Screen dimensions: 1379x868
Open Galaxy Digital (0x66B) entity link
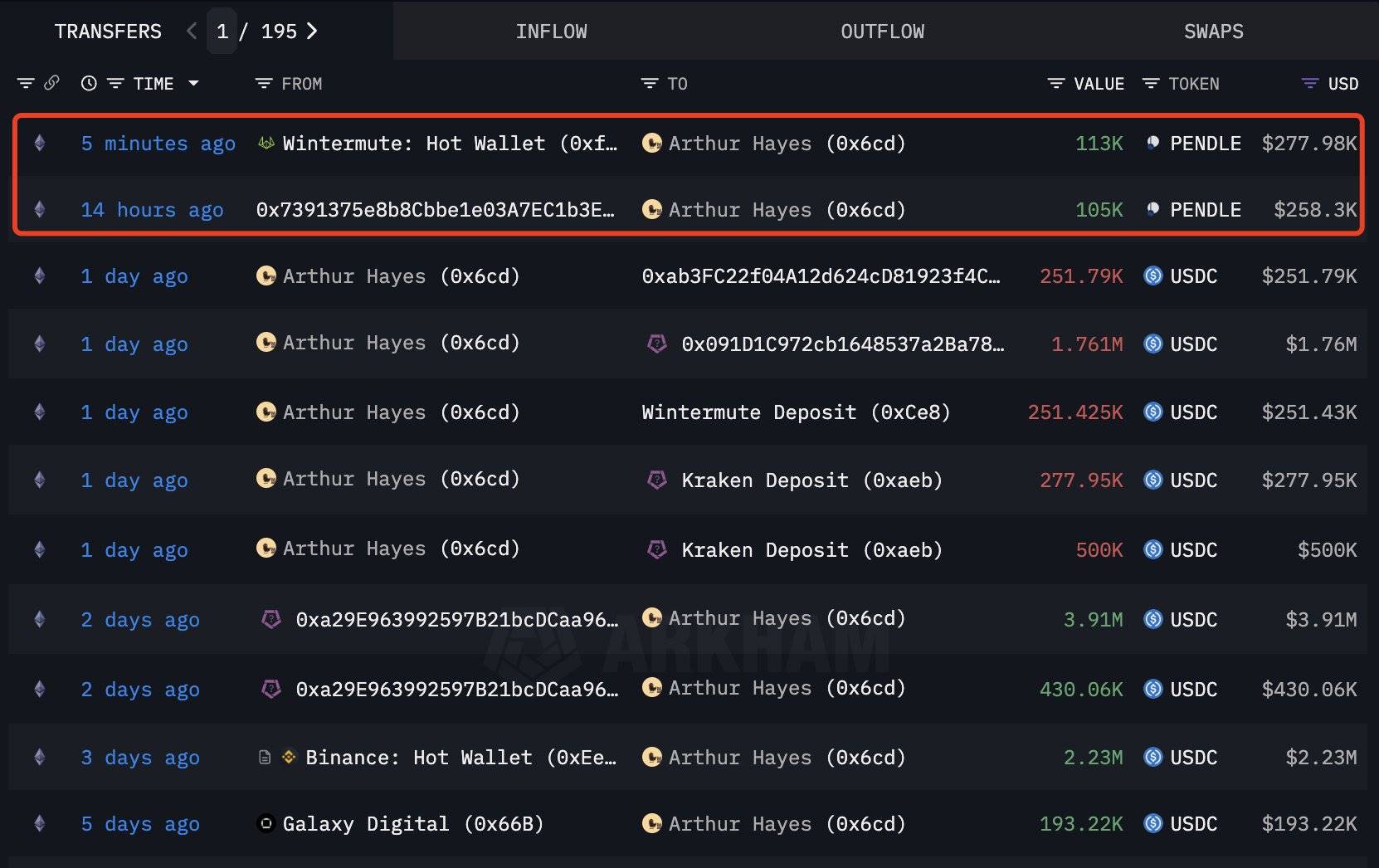click(412, 824)
